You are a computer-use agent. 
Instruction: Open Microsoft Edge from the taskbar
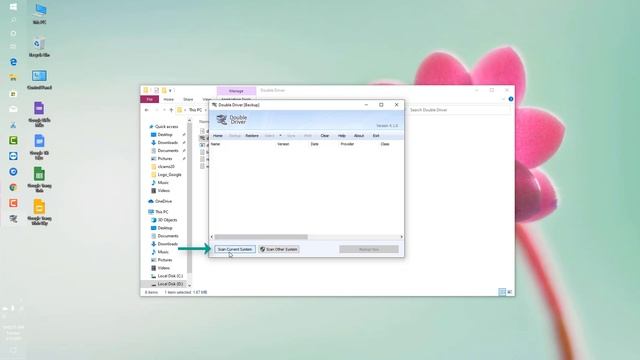13,62
